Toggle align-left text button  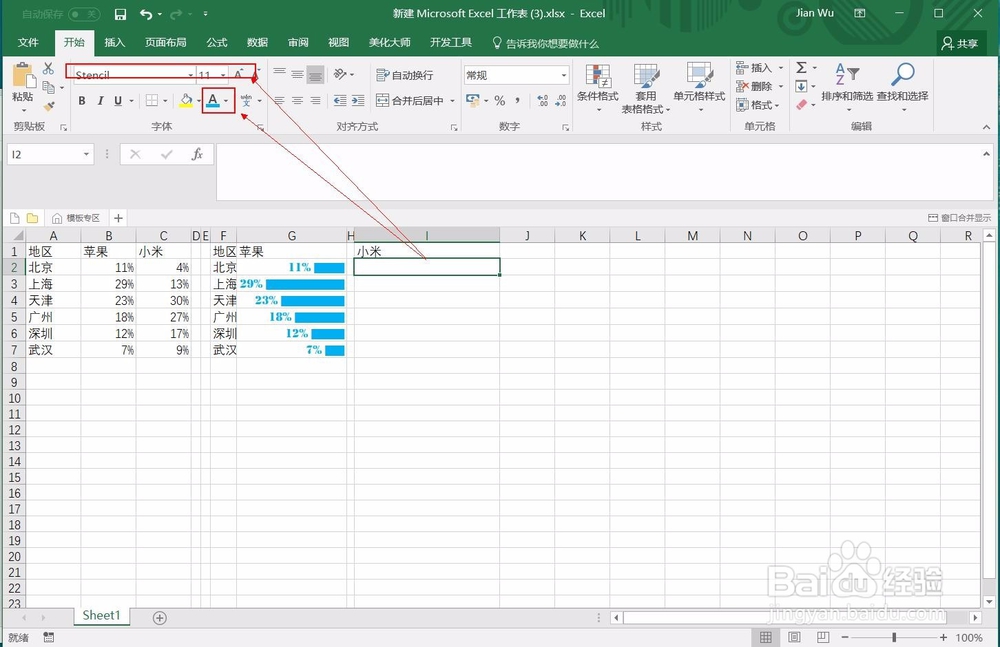point(279,100)
